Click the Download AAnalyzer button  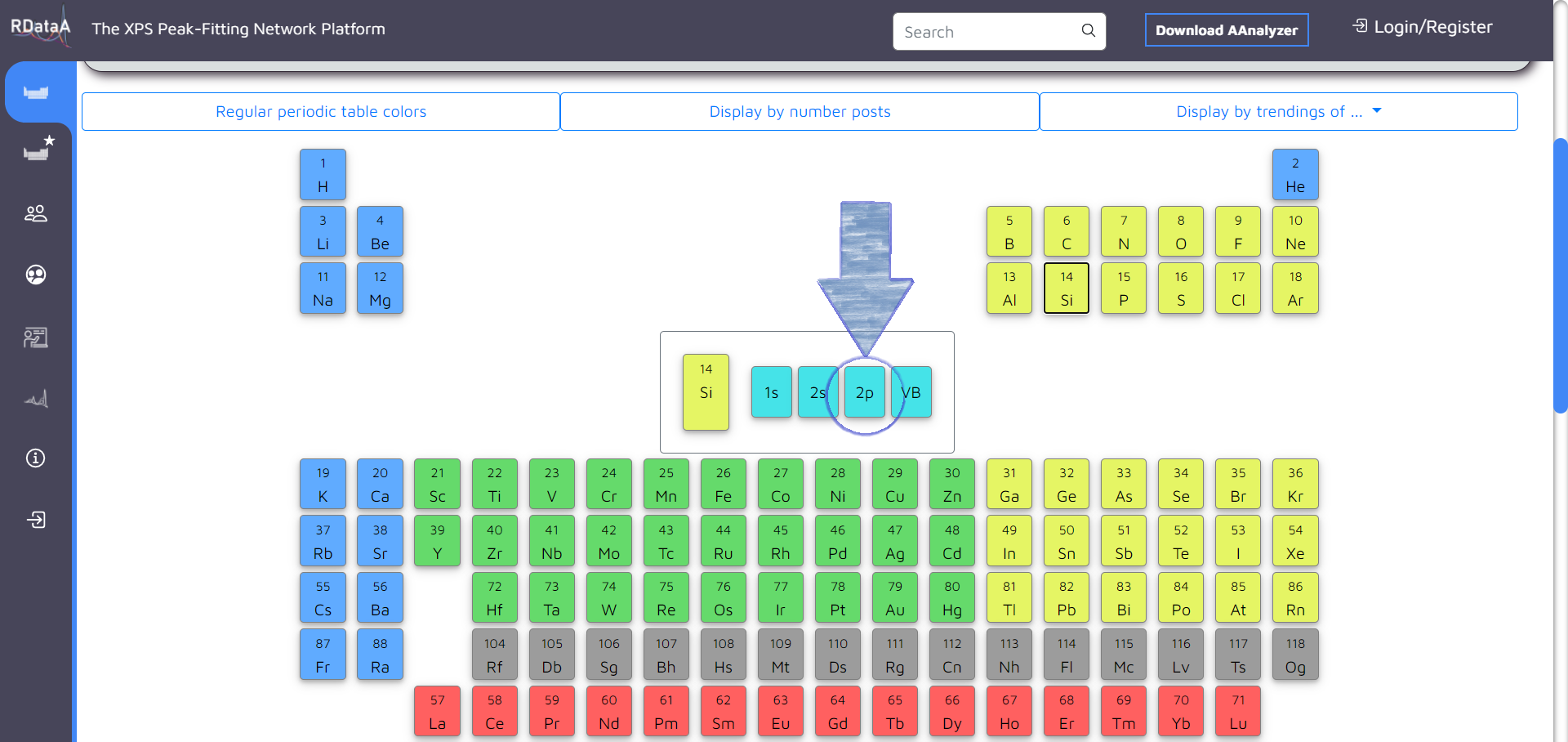(x=1226, y=30)
